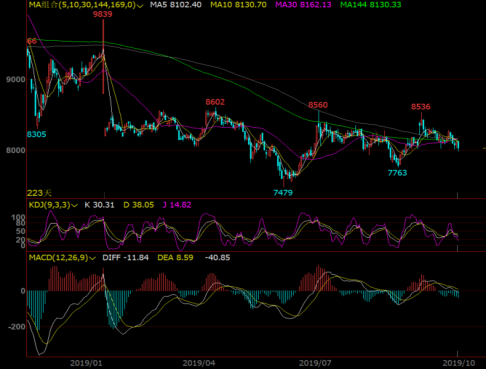Click the 7763 low price label
487x370 pixels.
coord(397,173)
